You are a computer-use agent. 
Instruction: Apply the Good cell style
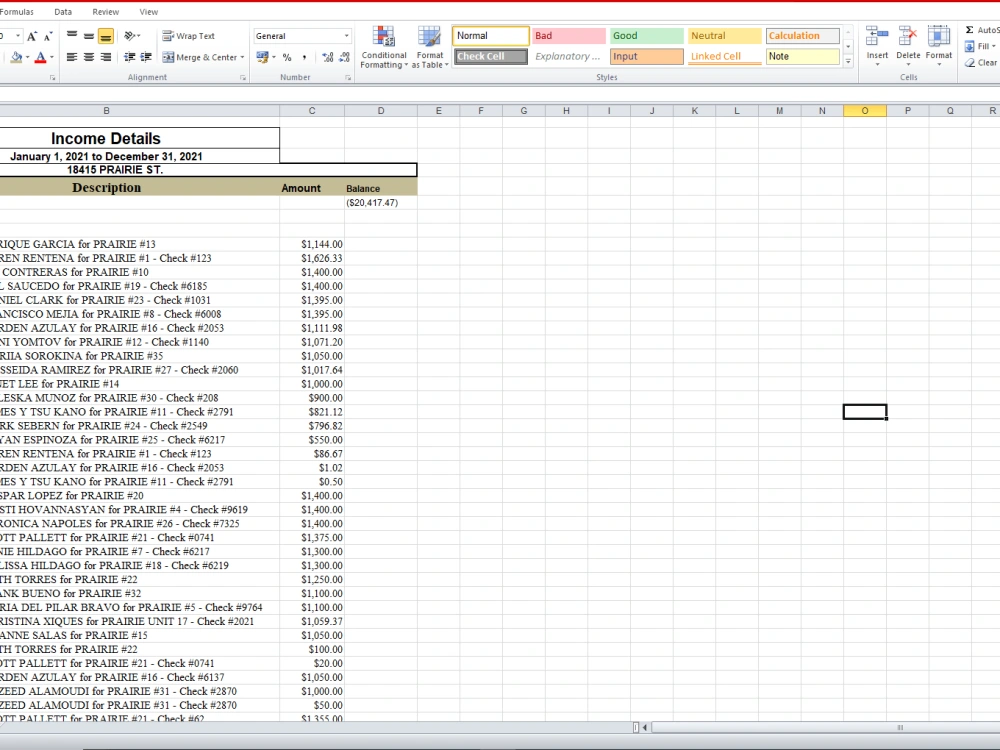[645, 34]
